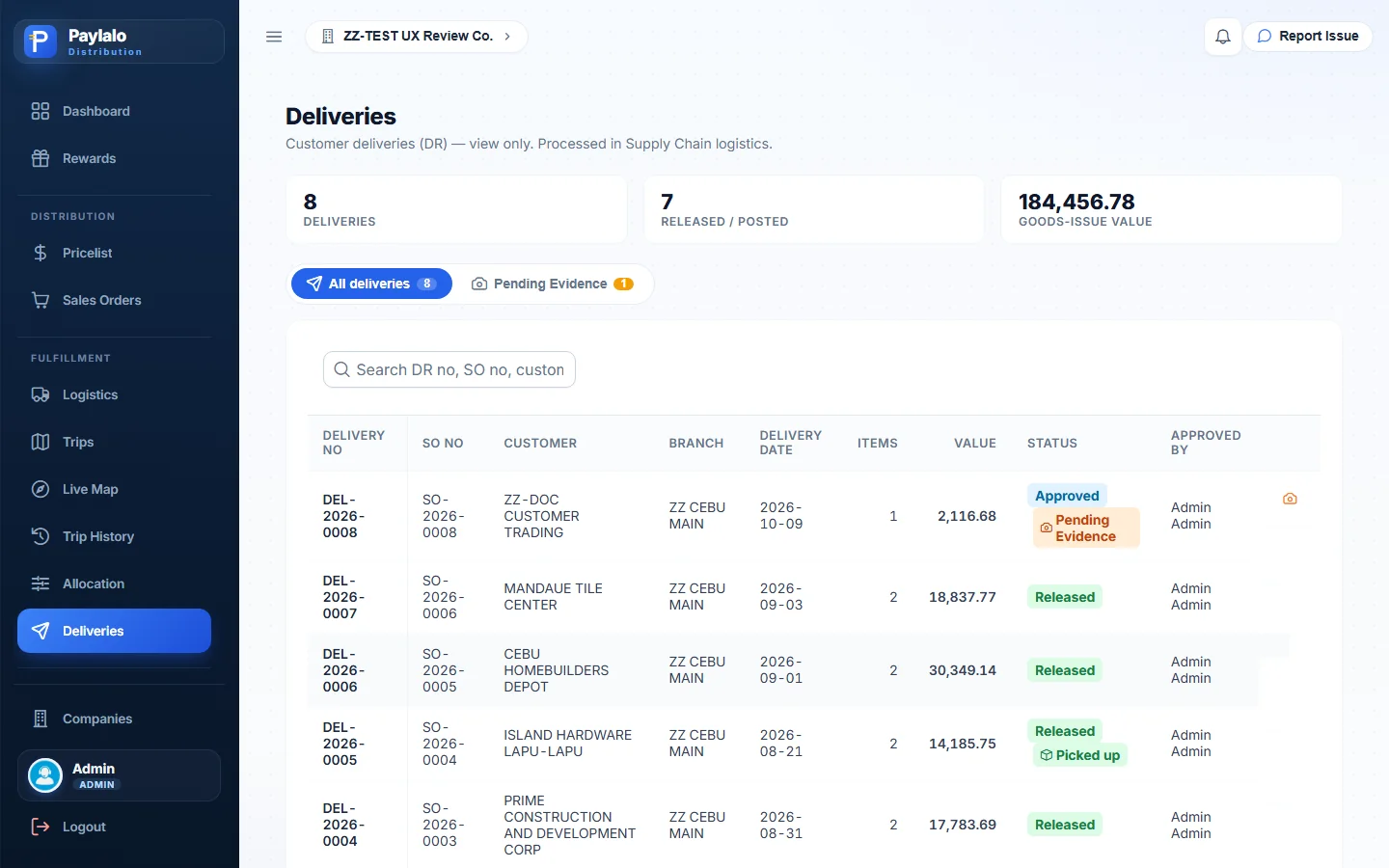Click the Companies building icon
Image resolution: width=1389 pixels, height=868 pixels.
(x=41, y=719)
